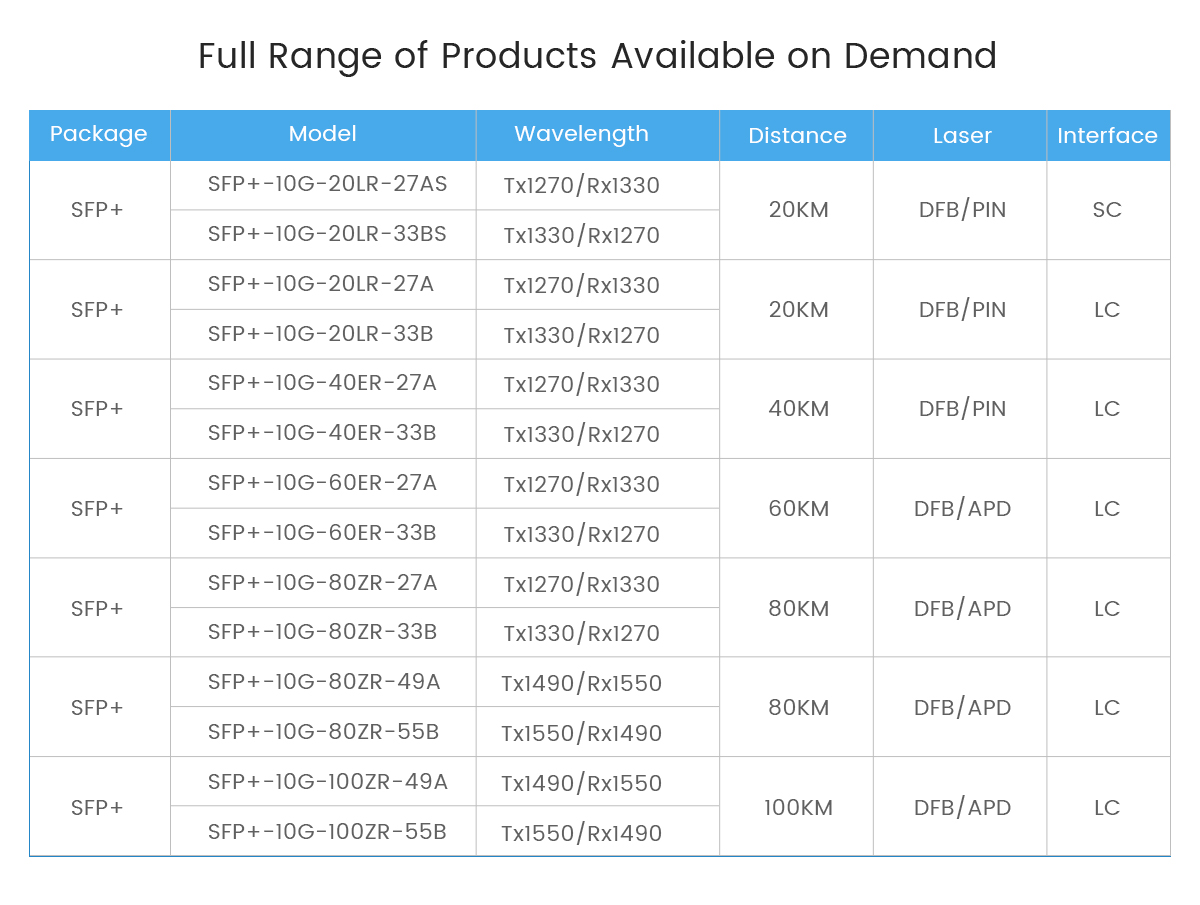
Task: Select the Laser column header
Action: [962, 135]
